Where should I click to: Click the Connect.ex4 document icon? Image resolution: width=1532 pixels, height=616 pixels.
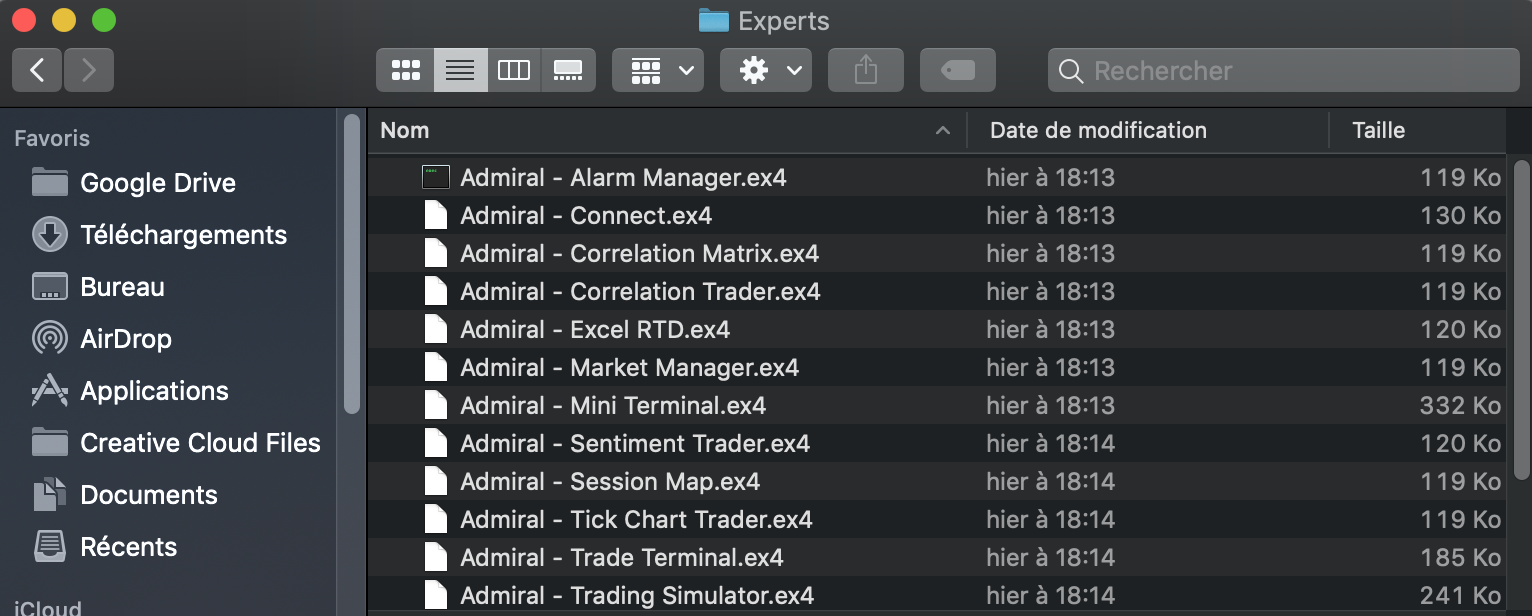436,216
